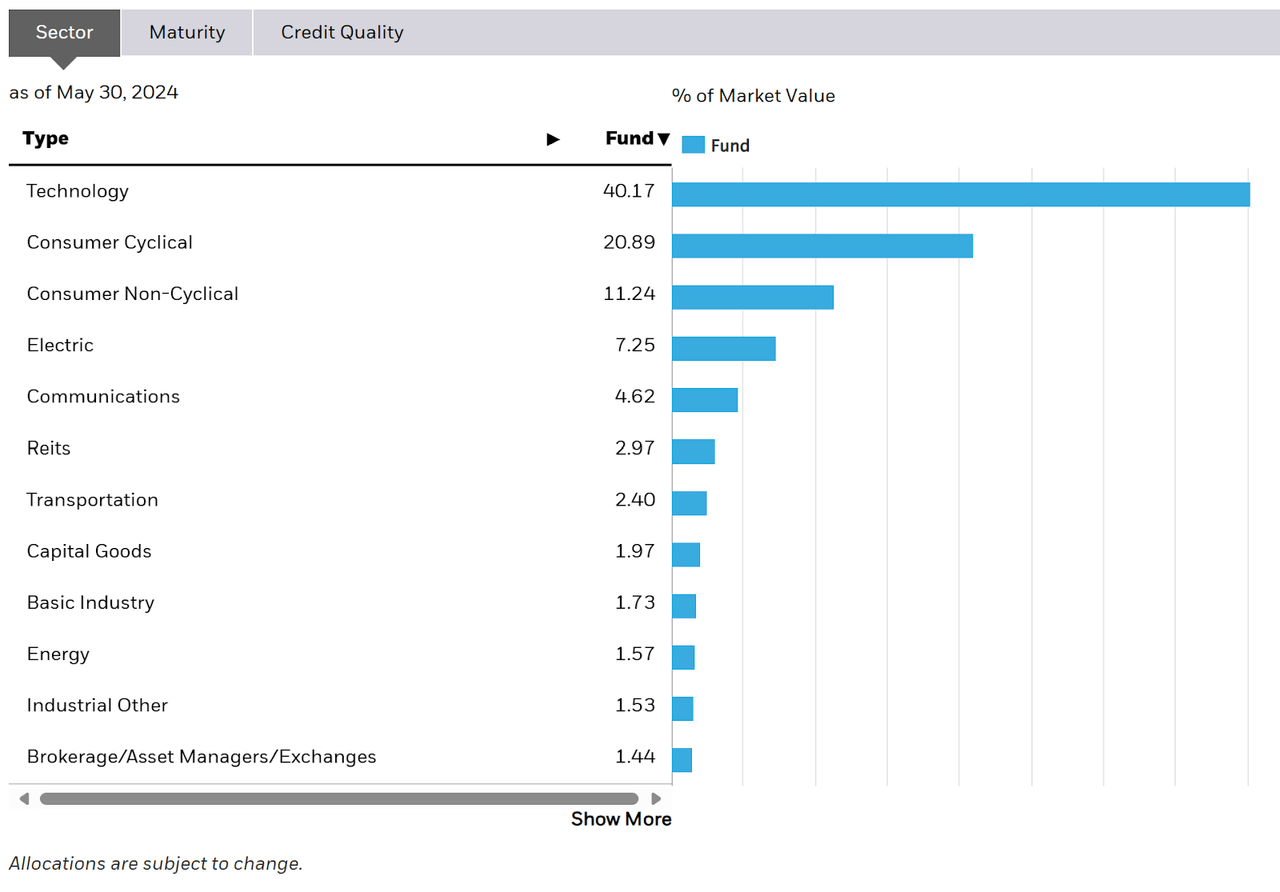The height and width of the screenshot is (892, 1280).
Task: Click the Type column header
Action: [x=46, y=138]
